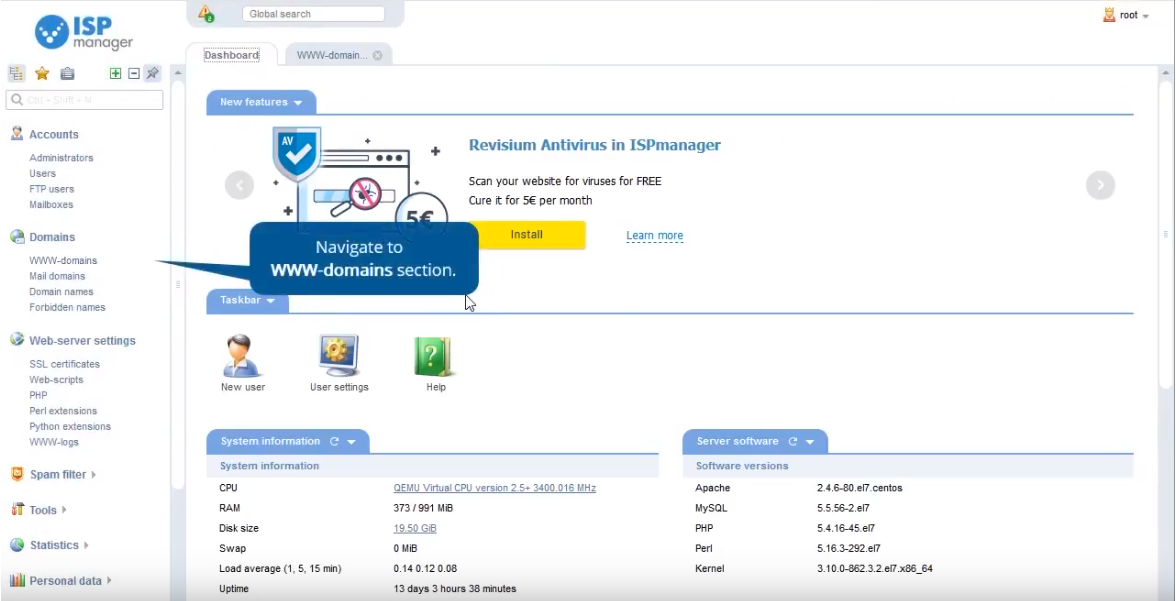The image size is (1176, 601).
Task: Open Python extensions menu item
Action: point(70,427)
